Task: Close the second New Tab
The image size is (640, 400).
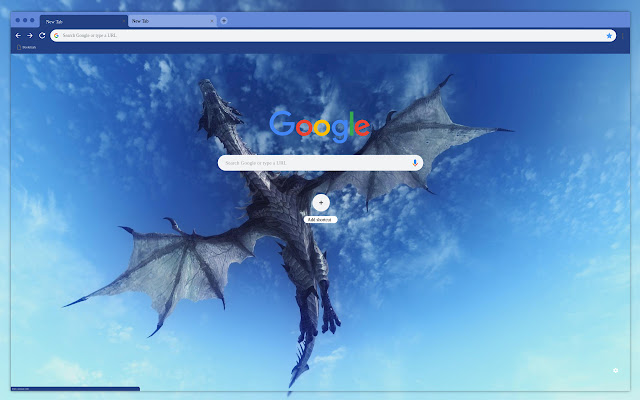Action: [212, 21]
